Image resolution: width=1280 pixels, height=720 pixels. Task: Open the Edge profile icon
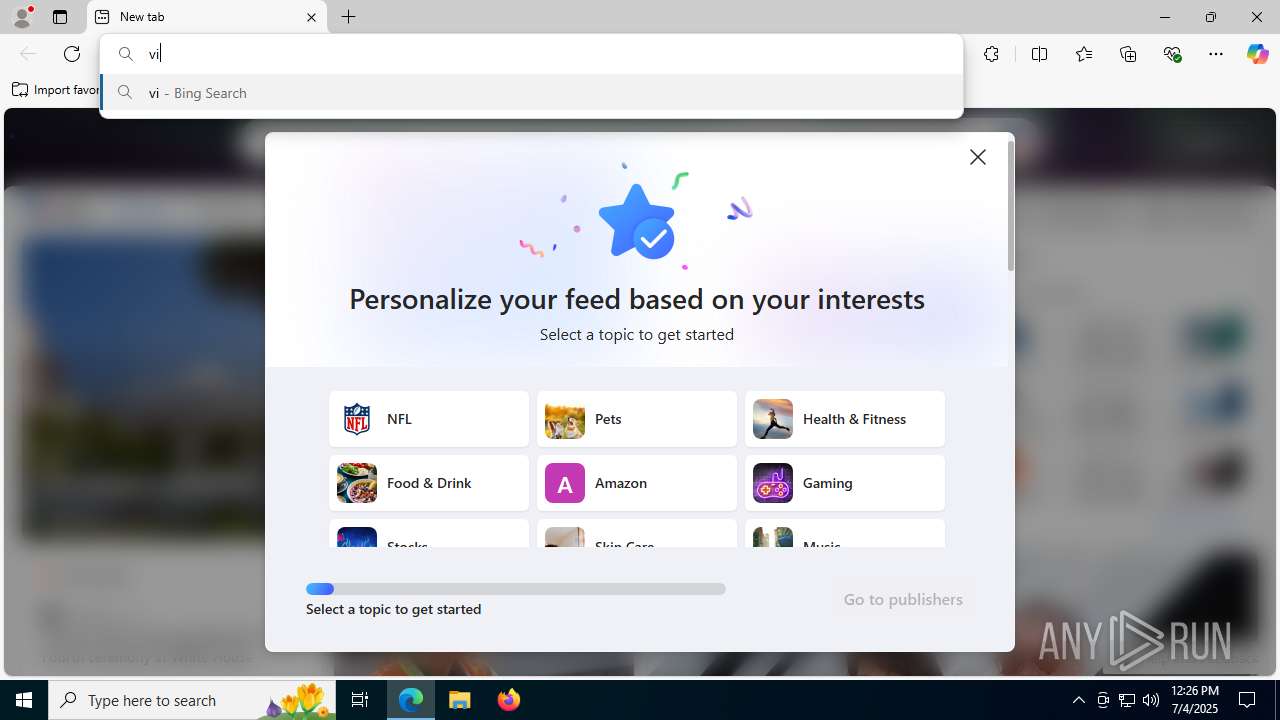click(x=22, y=17)
